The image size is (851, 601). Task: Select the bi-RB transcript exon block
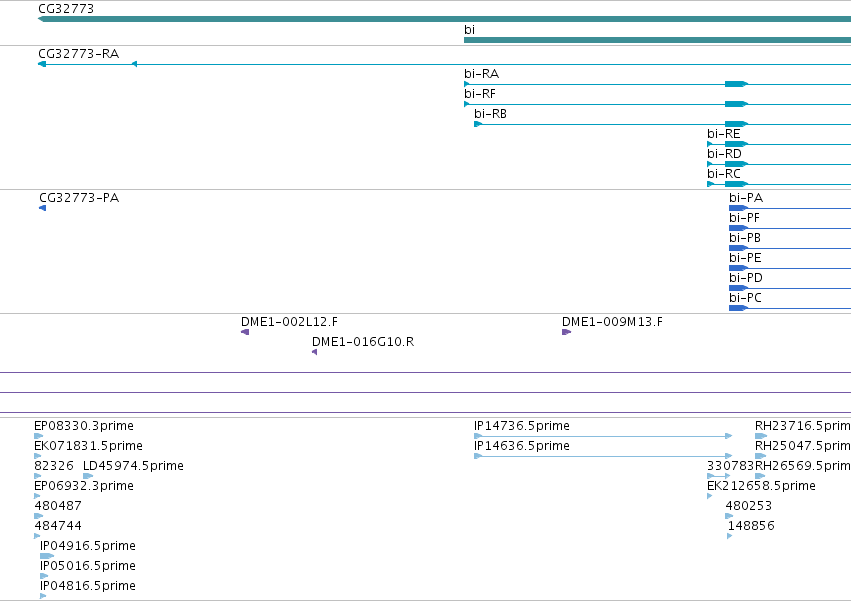(736, 124)
